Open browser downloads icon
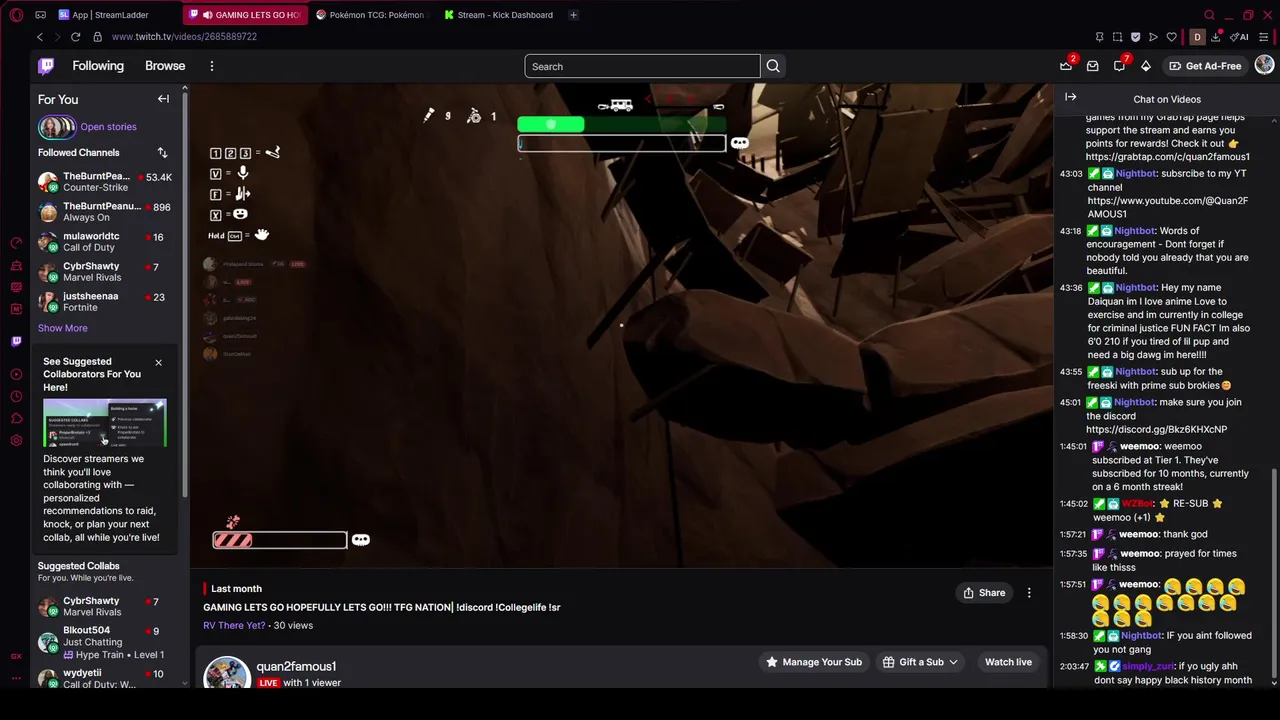This screenshot has height=720, width=1280. (1215, 37)
